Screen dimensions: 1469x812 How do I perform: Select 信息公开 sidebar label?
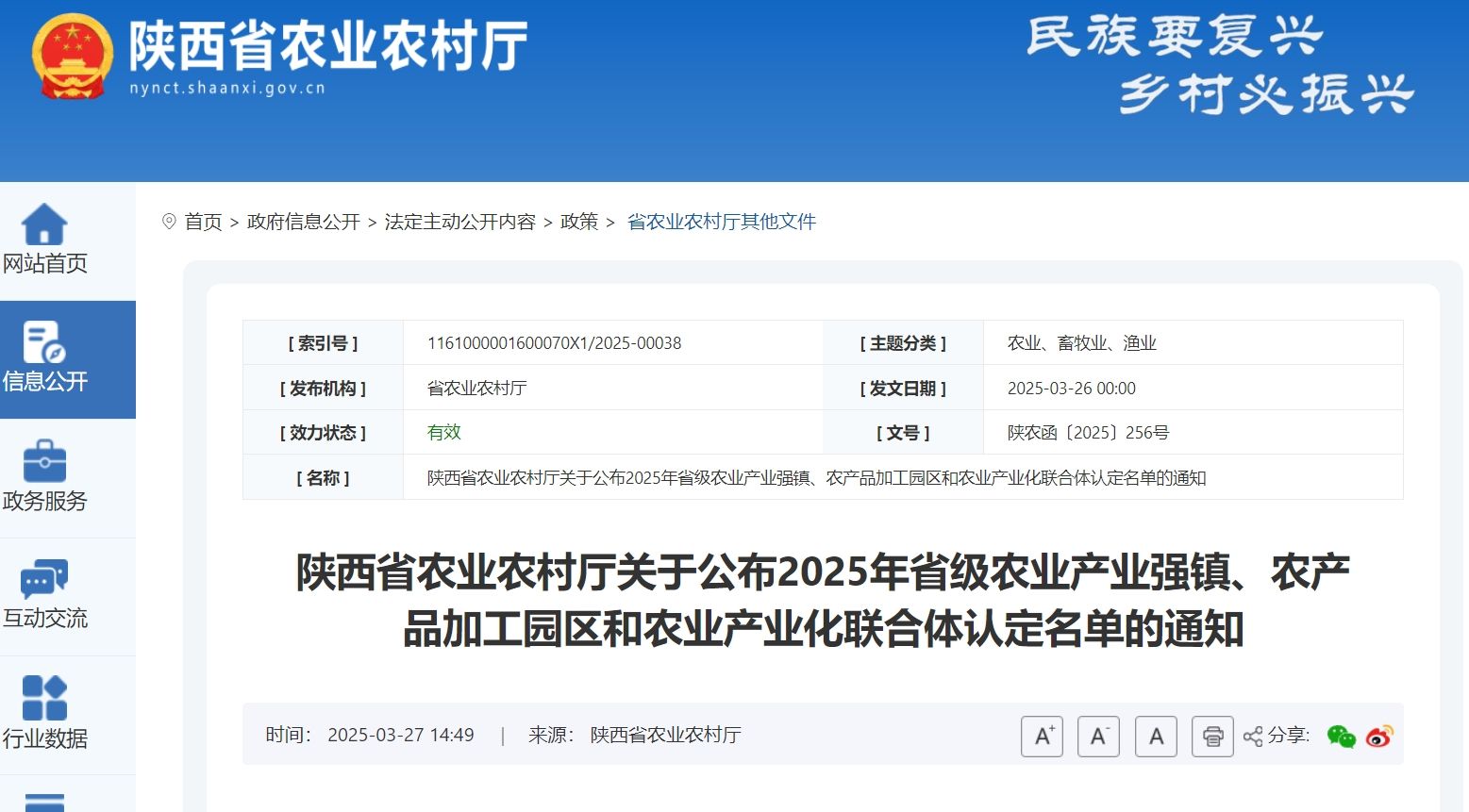pos(44,381)
